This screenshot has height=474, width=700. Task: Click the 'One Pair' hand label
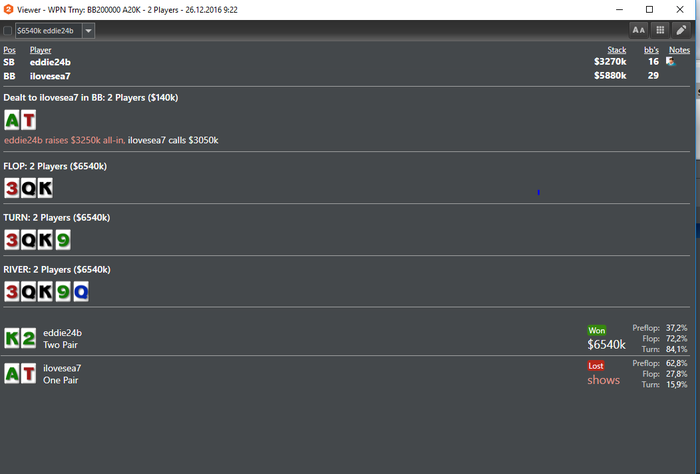click(60, 380)
